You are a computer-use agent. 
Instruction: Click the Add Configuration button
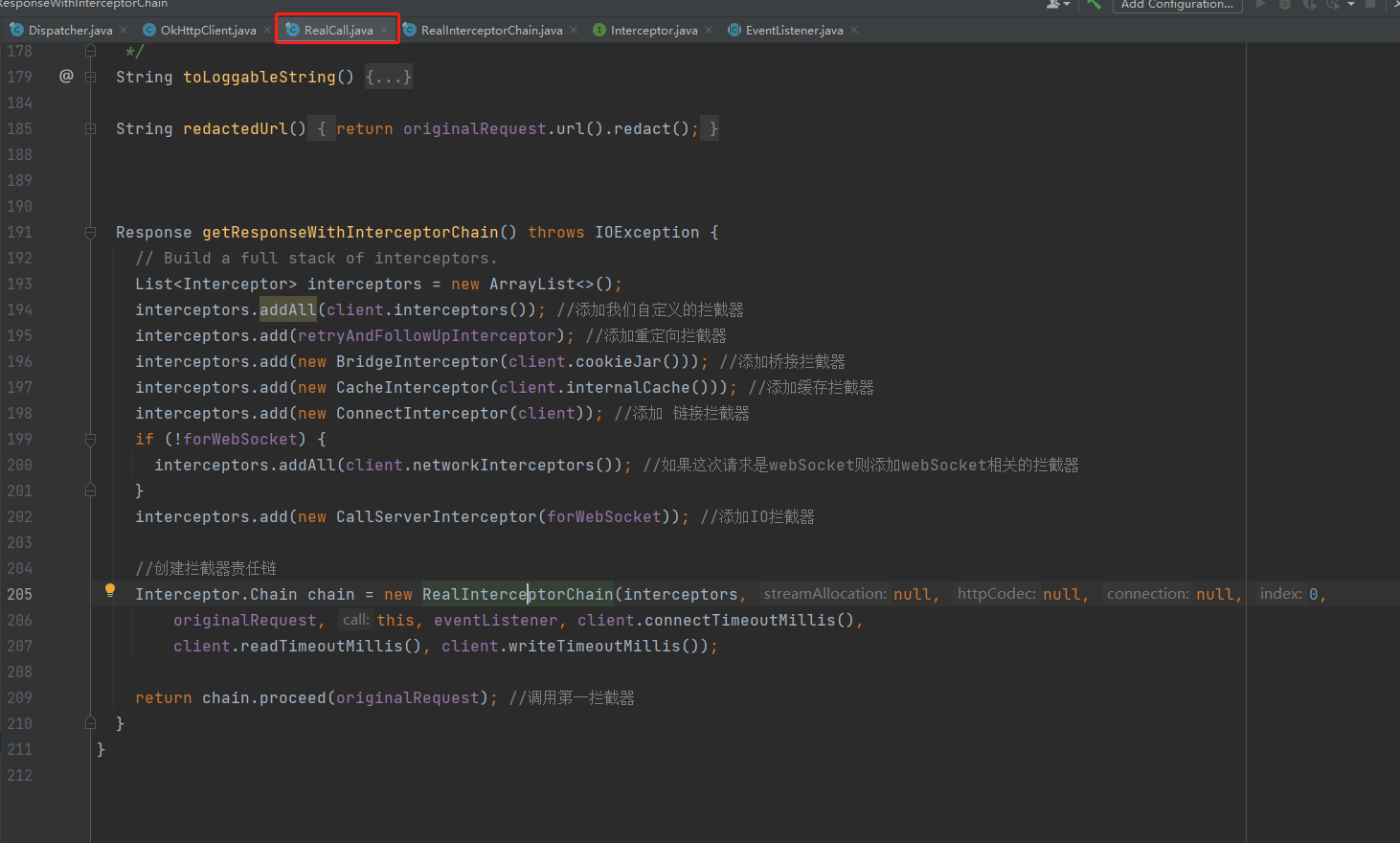pos(1177,5)
